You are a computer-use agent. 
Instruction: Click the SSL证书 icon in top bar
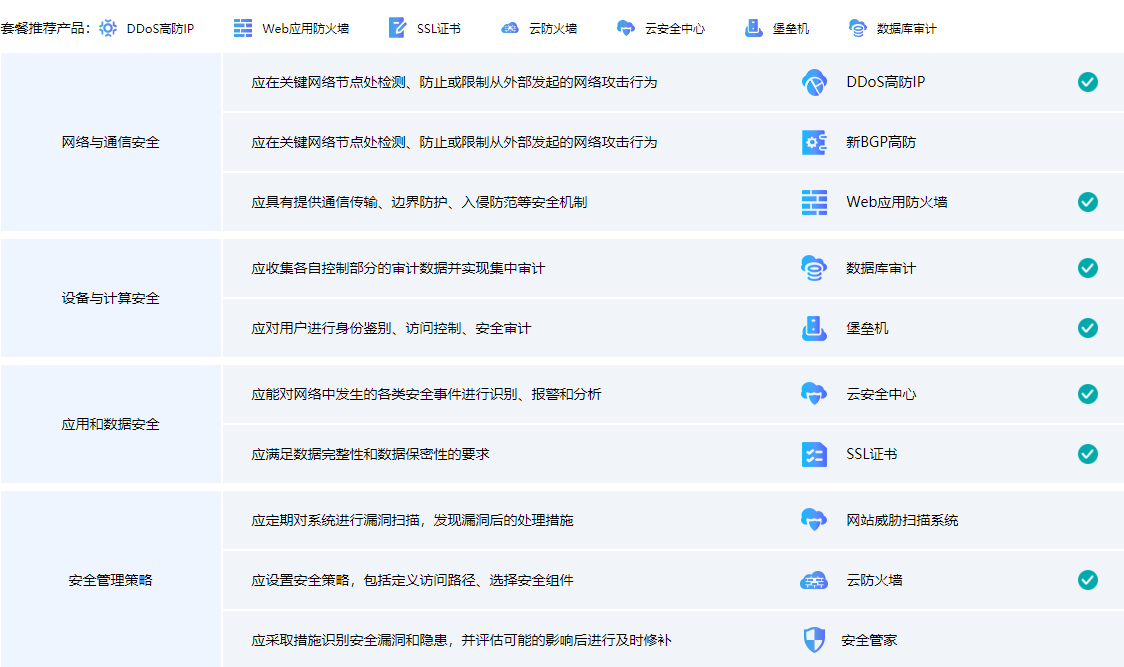click(x=397, y=28)
